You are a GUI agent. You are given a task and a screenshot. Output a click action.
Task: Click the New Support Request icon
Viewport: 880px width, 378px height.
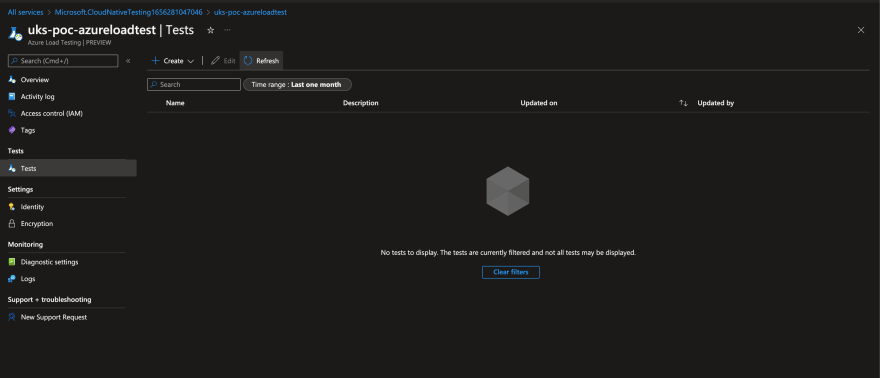12,317
